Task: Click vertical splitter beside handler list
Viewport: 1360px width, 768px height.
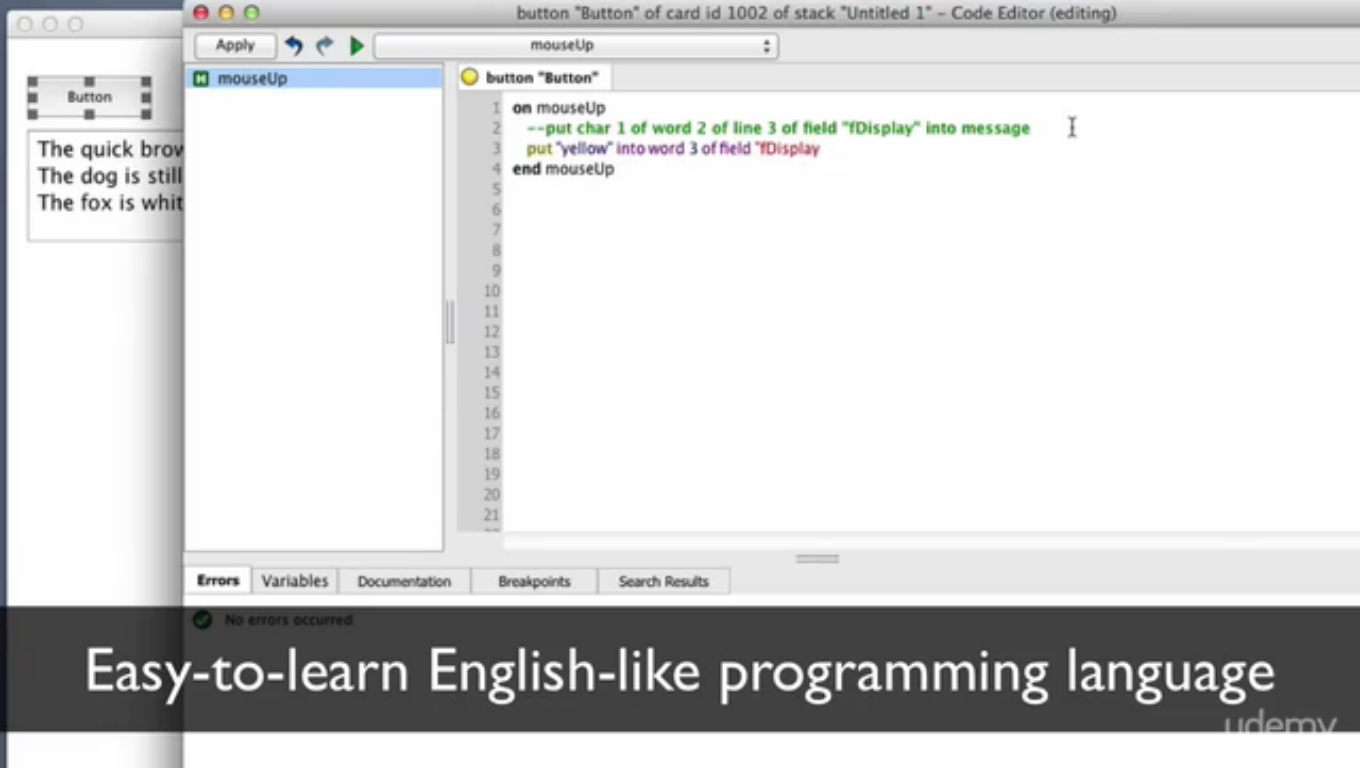Action: coord(450,323)
